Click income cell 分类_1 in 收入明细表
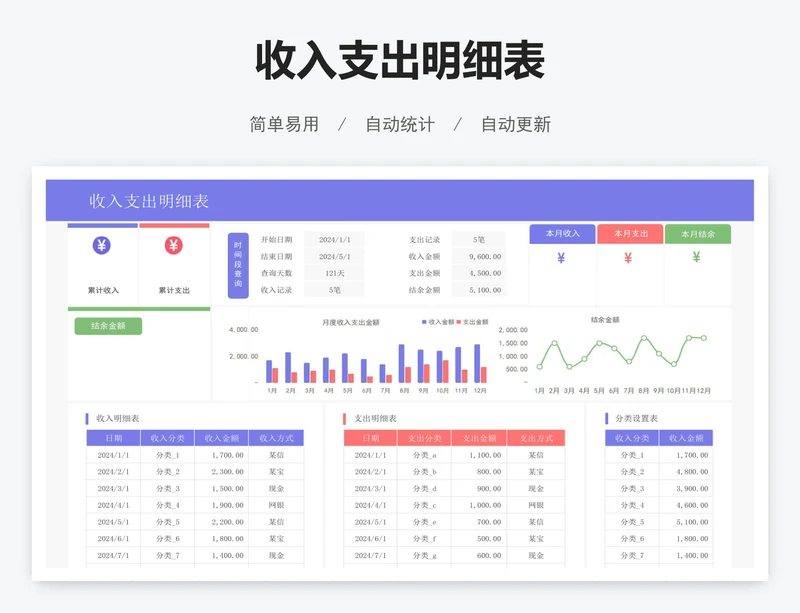800x613 pixels. (167, 455)
